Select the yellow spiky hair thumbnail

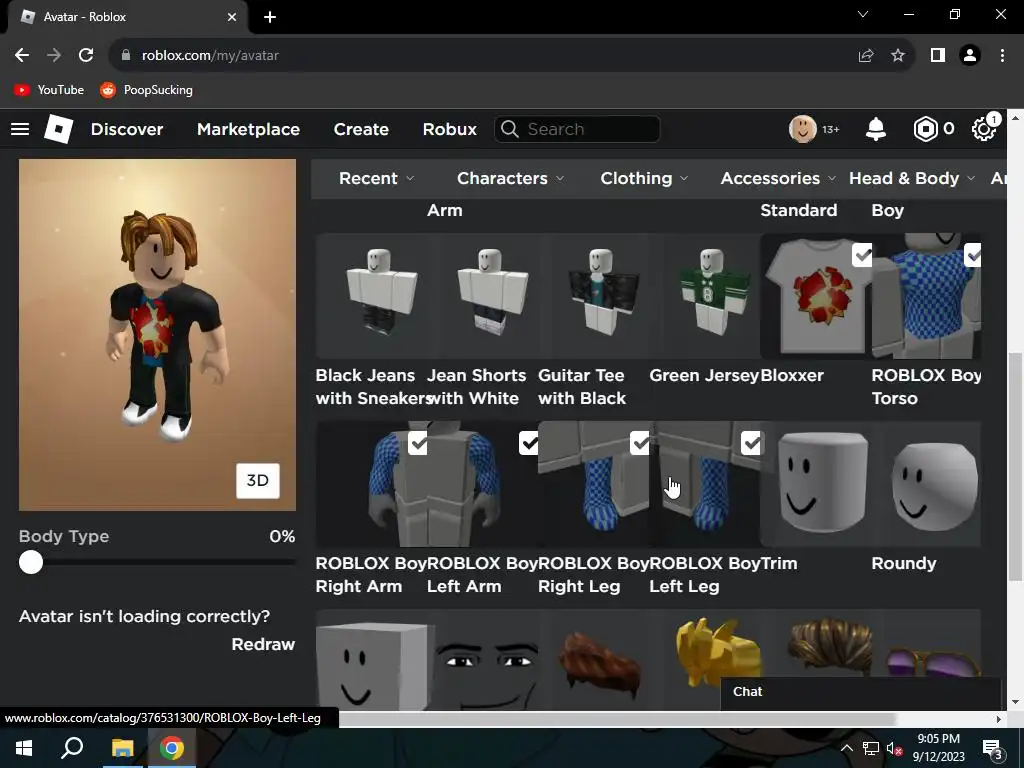[705, 660]
